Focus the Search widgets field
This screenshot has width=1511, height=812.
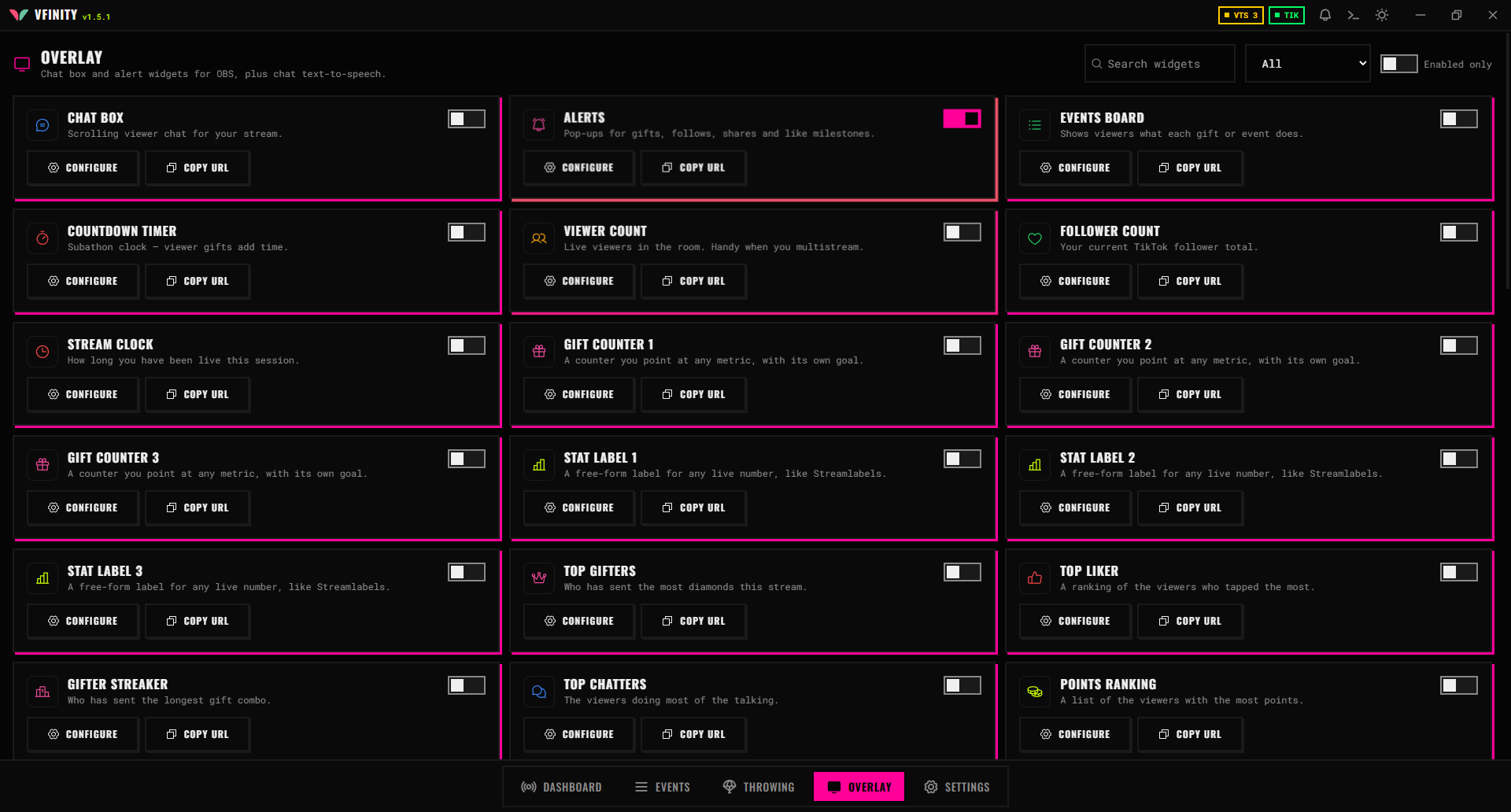[1160, 64]
